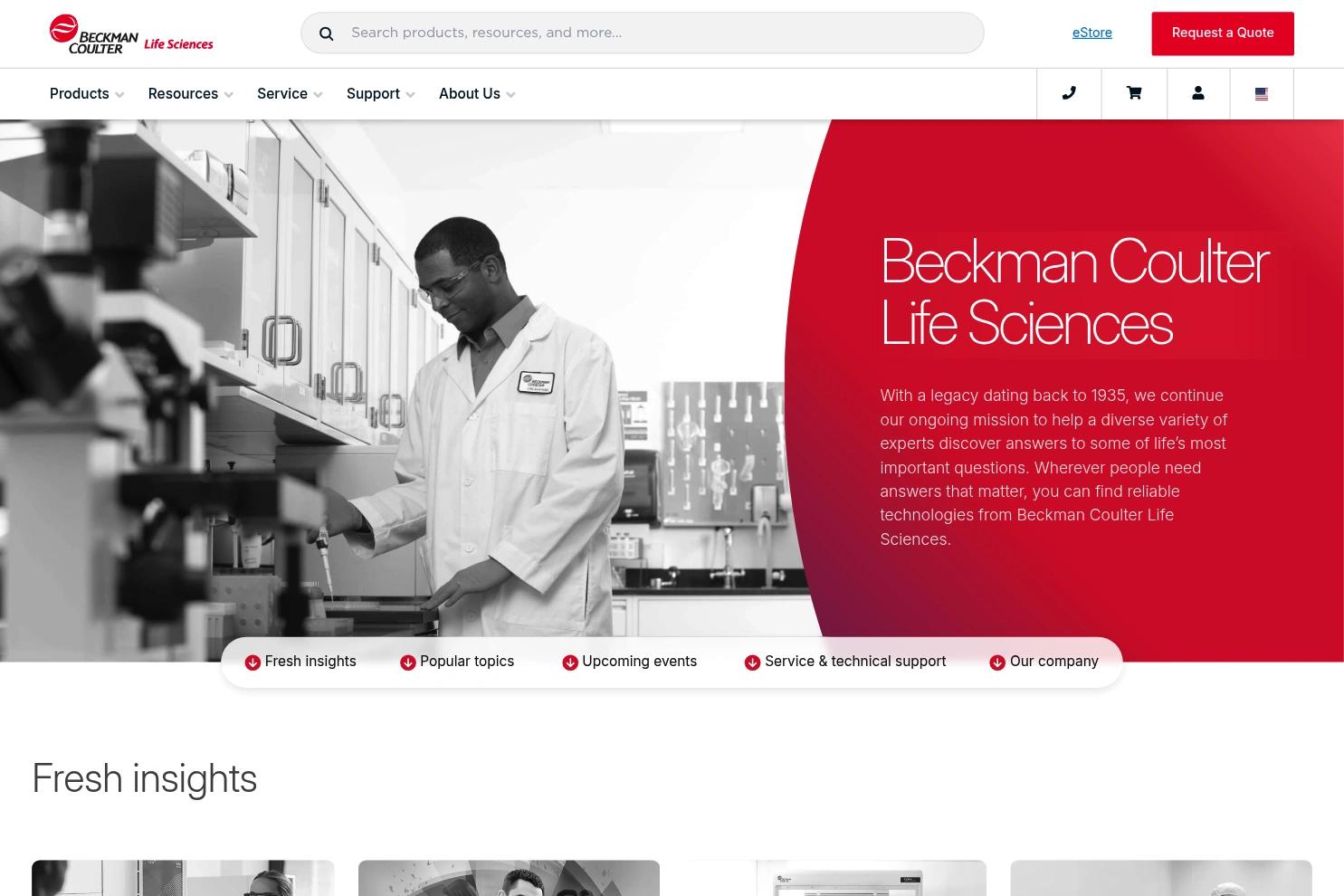The width and height of the screenshot is (1344, 896).
Task: Click the Service & technical support arrow icon
Action: coord(752,662)
